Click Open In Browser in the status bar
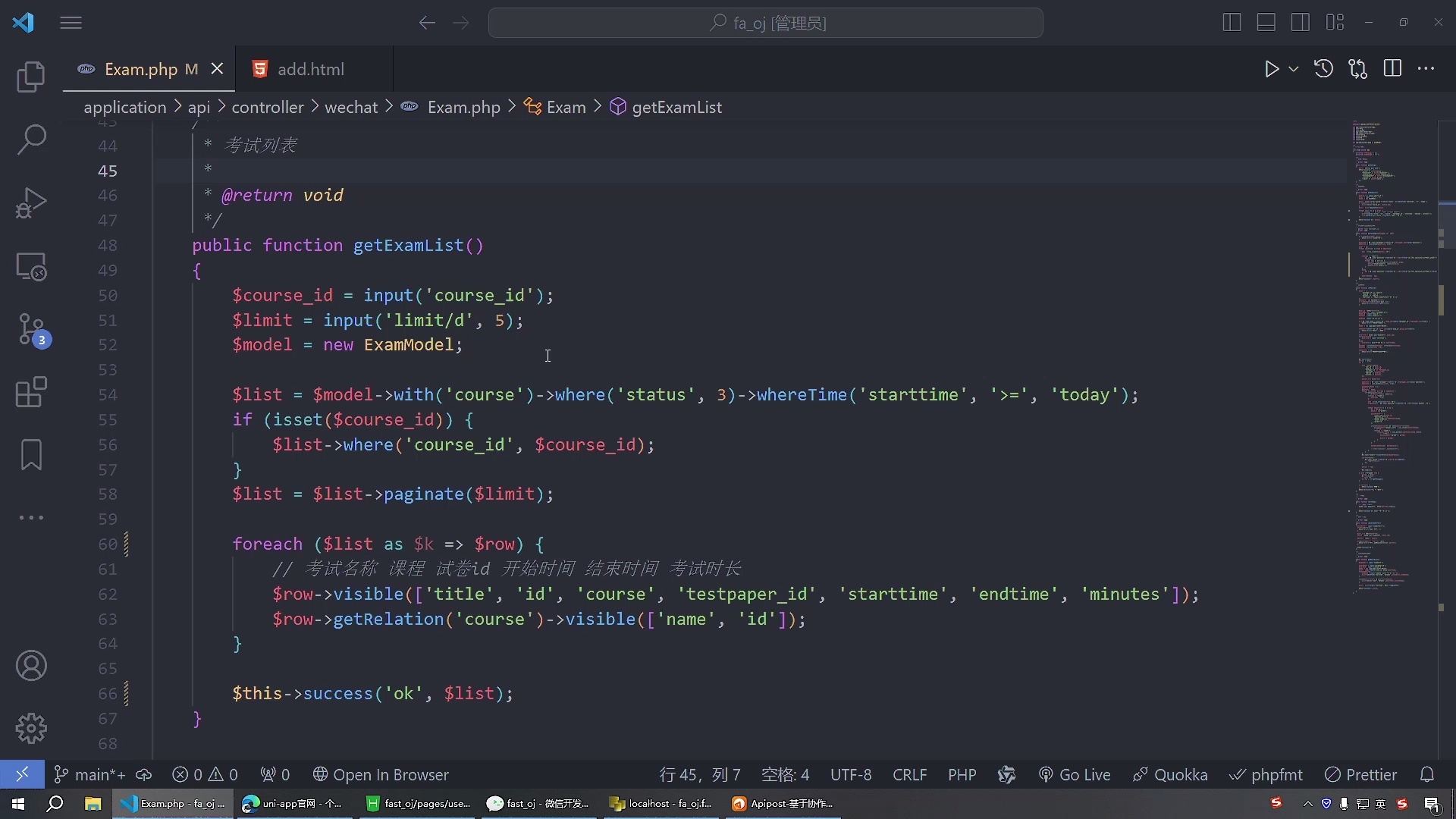The width and height of the screenshot is (1456, 819). coord(381,775)
